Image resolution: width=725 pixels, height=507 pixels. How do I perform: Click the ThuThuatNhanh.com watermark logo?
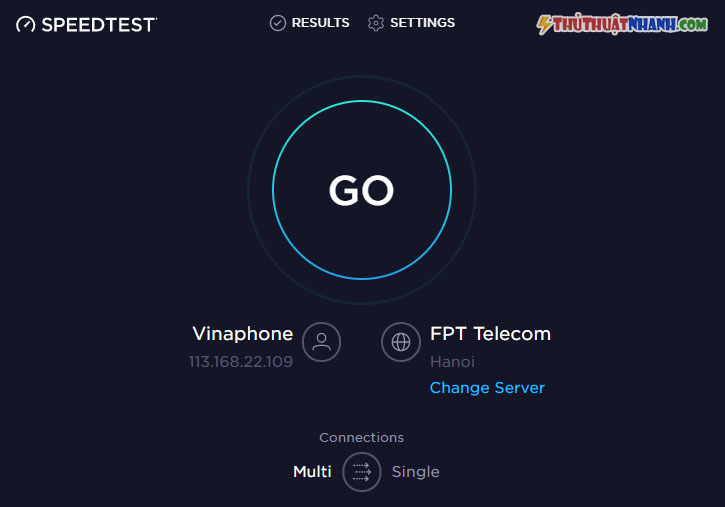pyautogui.click(x=622, y=24)
